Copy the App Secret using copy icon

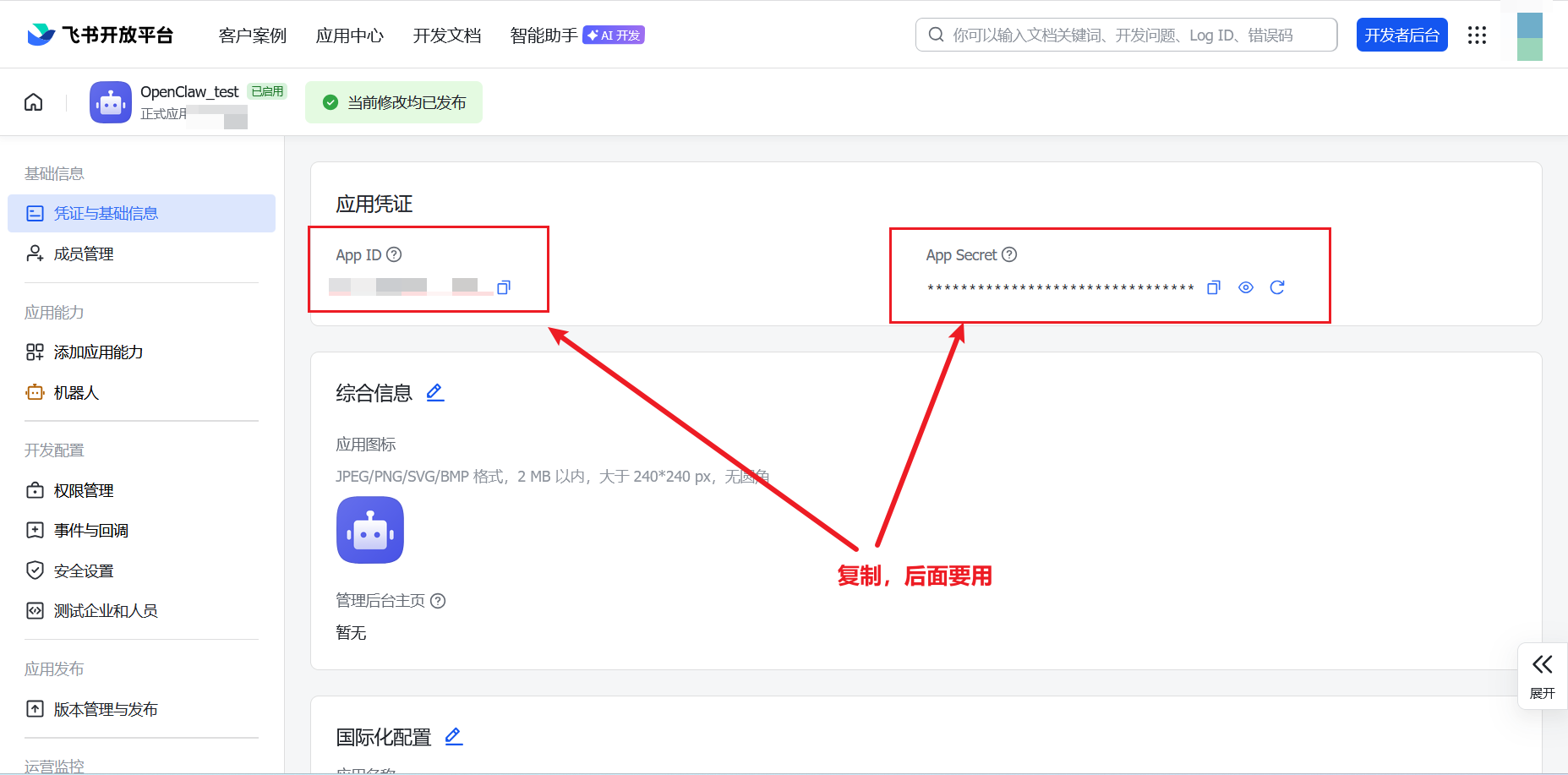tap(1213, 287)
